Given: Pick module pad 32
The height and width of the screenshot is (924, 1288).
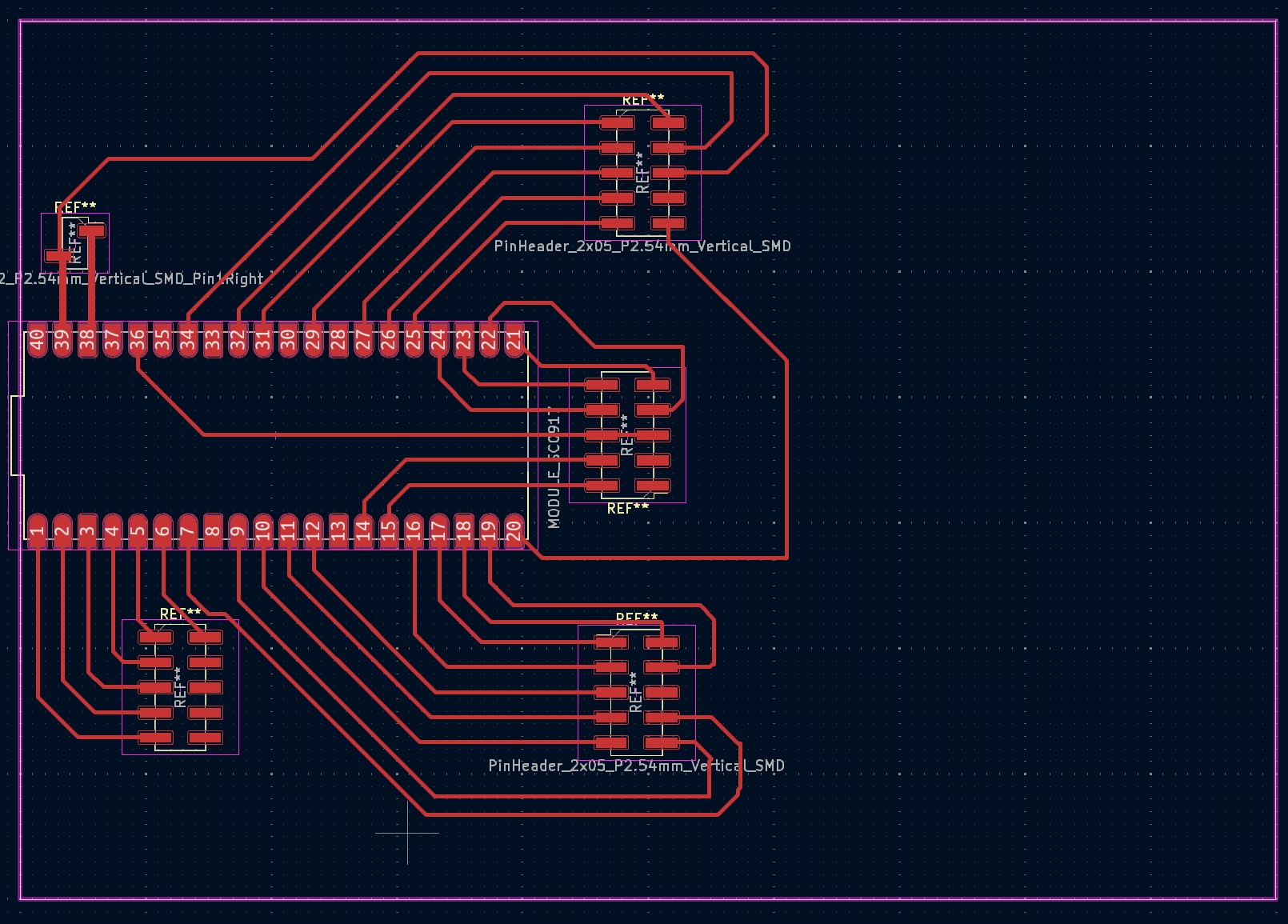Looking at the screenshot, I should (x=238, y=340).
